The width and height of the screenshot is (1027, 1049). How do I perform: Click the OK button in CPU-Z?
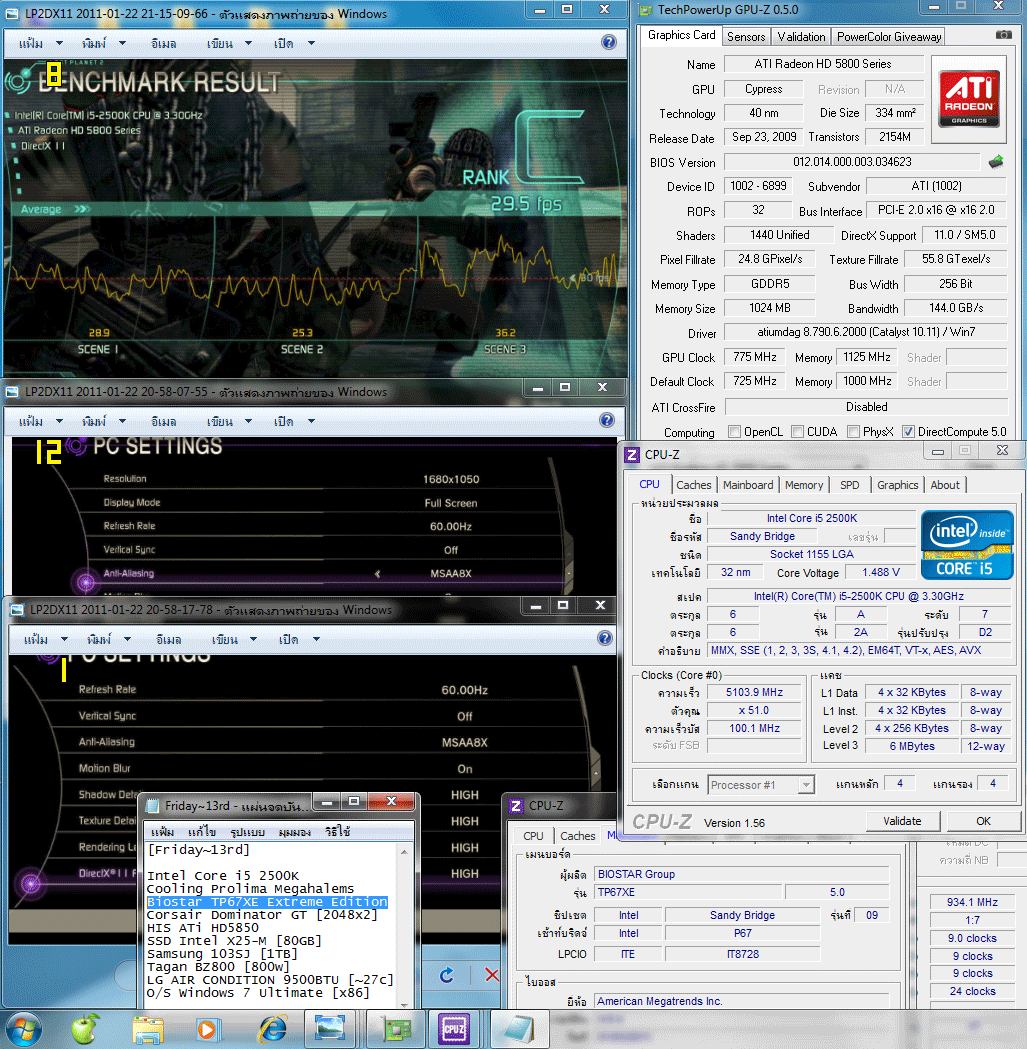click(x=983, y=821)
